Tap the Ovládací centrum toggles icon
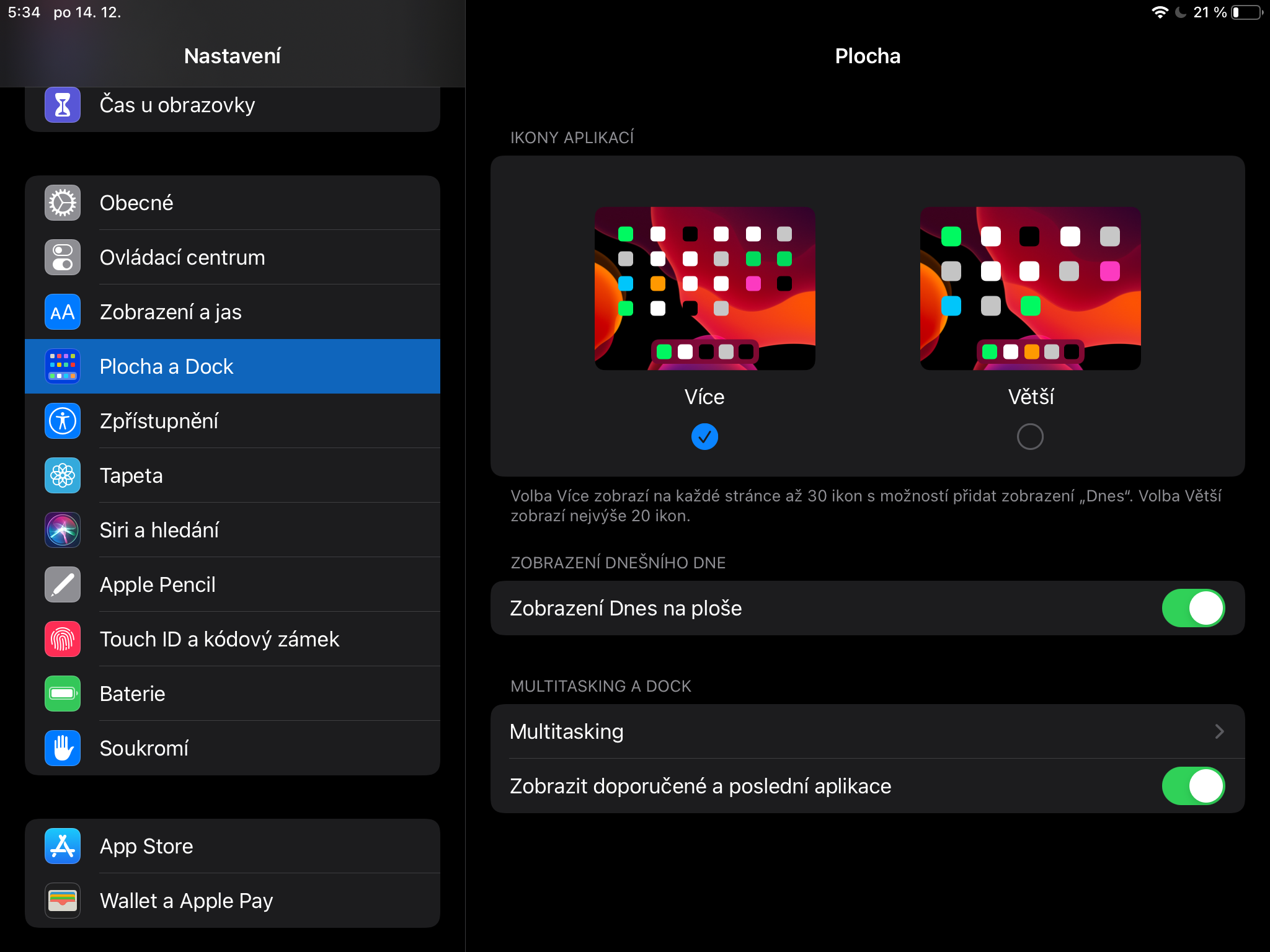The height and width of the screenshot is (952, 1270). (x=62, y=257)
